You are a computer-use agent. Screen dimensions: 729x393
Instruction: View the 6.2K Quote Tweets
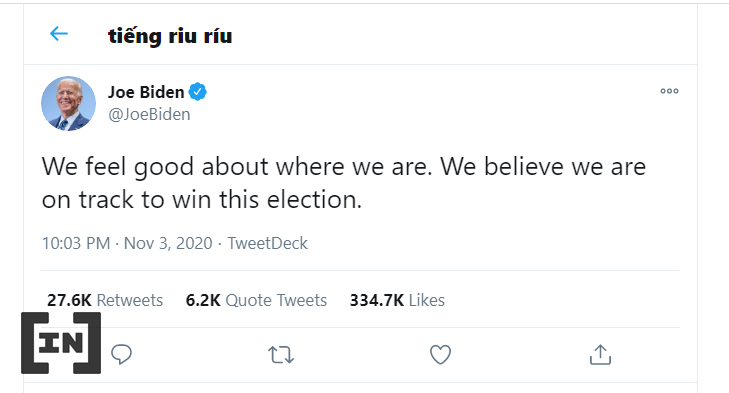(x=256, y=300)
